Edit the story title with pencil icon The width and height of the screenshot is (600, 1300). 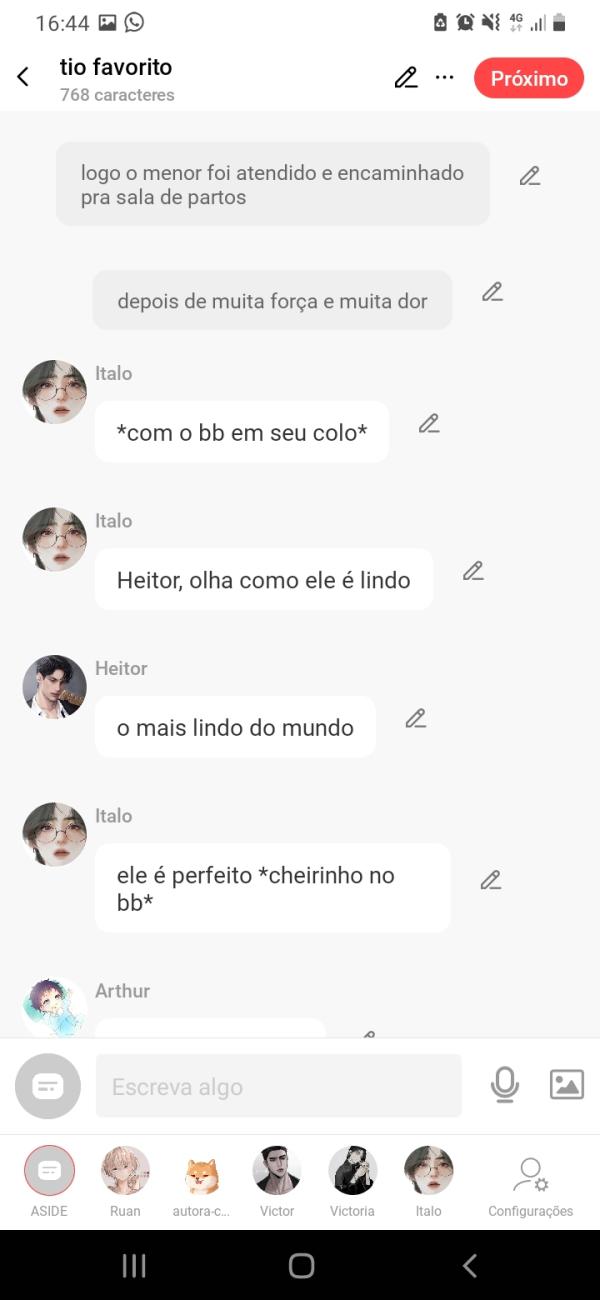click(x=405, y=78)
